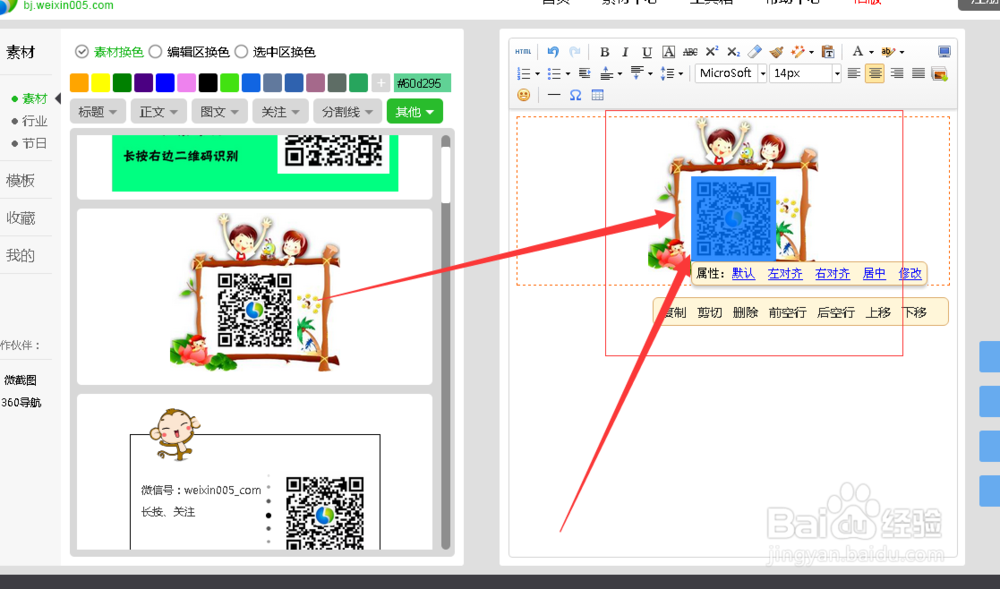This screenshot has width=1000, height=589.
Task: Open 收藏 sidebar section
Action: point(20,218)
